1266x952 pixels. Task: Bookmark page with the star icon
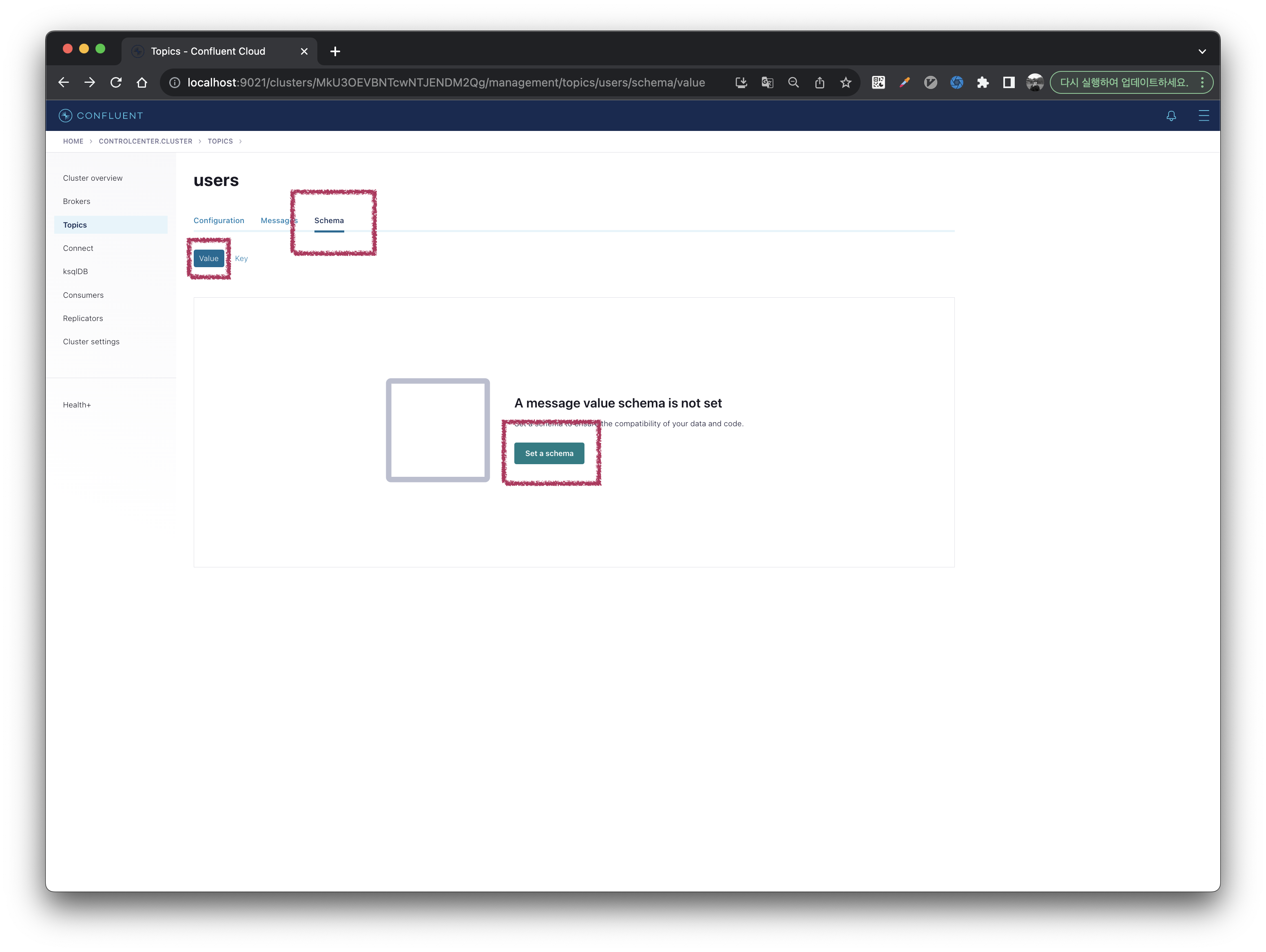[x=845, y=82]
